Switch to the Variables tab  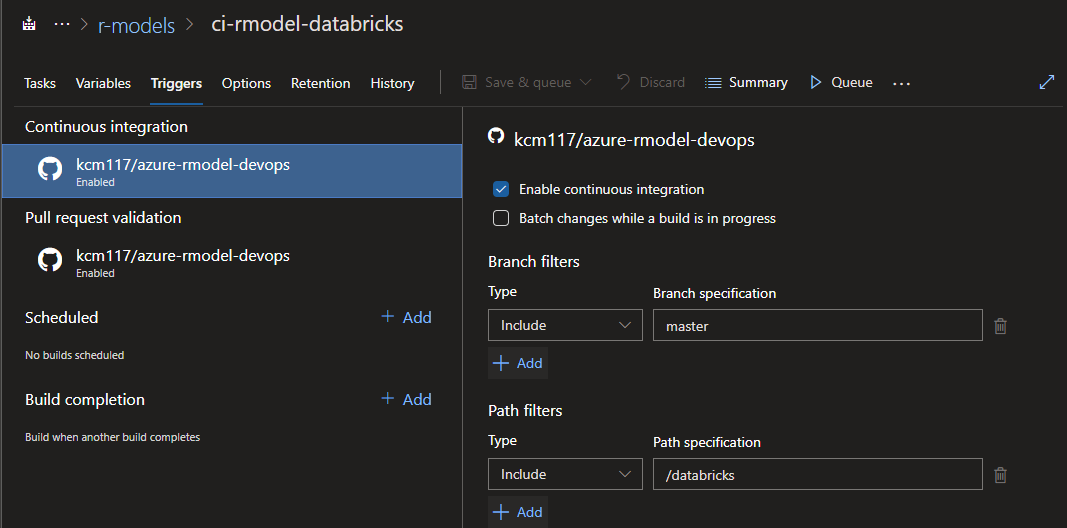[103, 83]
